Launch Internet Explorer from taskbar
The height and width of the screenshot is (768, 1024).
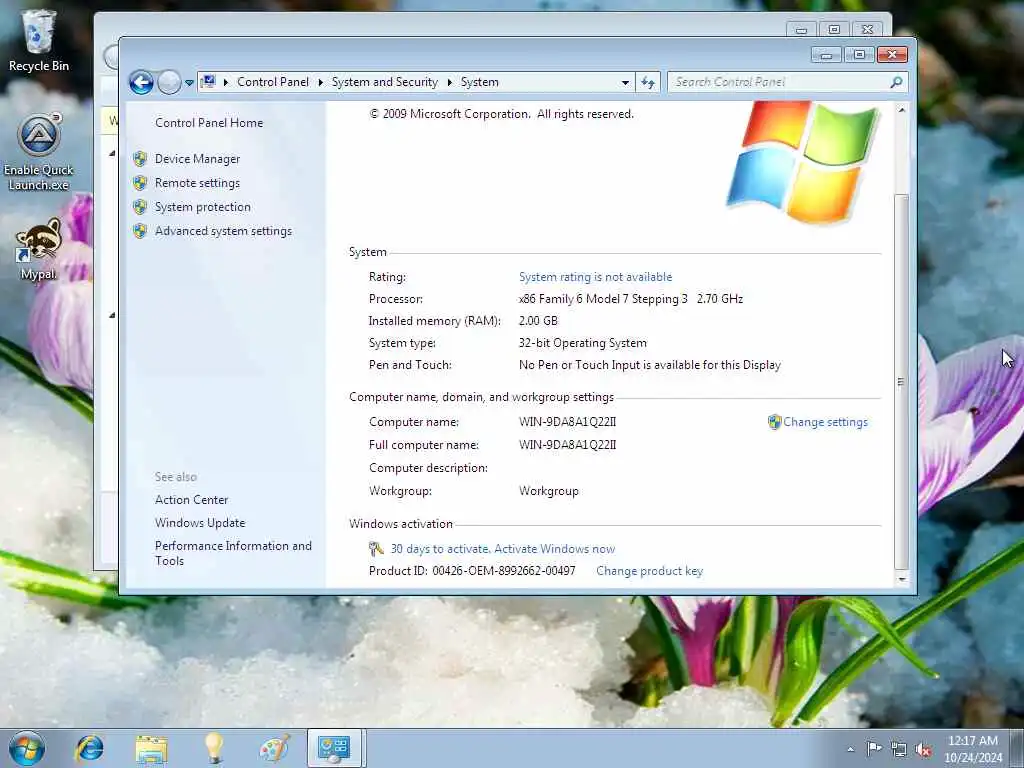pyautogui.click(x=89, y=748)
